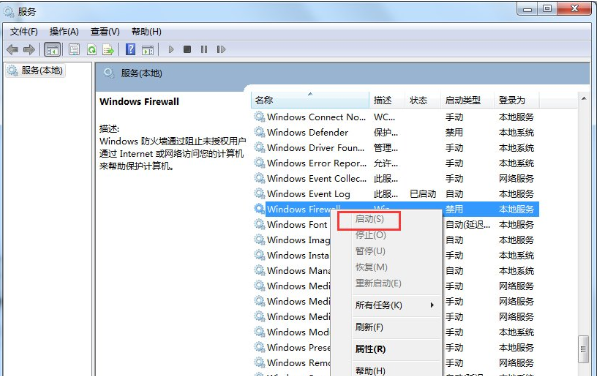Viewport: 598px width, 376px height.
Task: Click 刷新(F) in the context menu
Action: pyautogui.click(x=369, y=327)
